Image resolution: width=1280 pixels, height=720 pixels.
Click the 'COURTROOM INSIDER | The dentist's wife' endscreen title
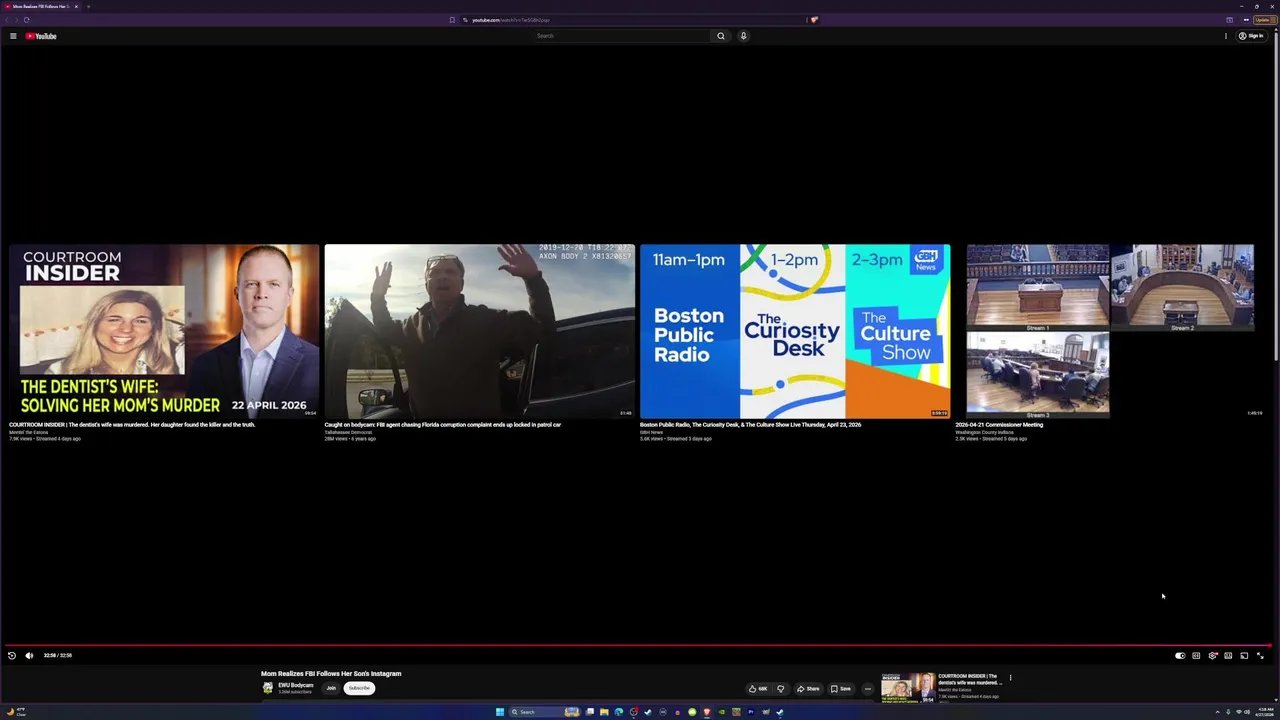(132, 425)
